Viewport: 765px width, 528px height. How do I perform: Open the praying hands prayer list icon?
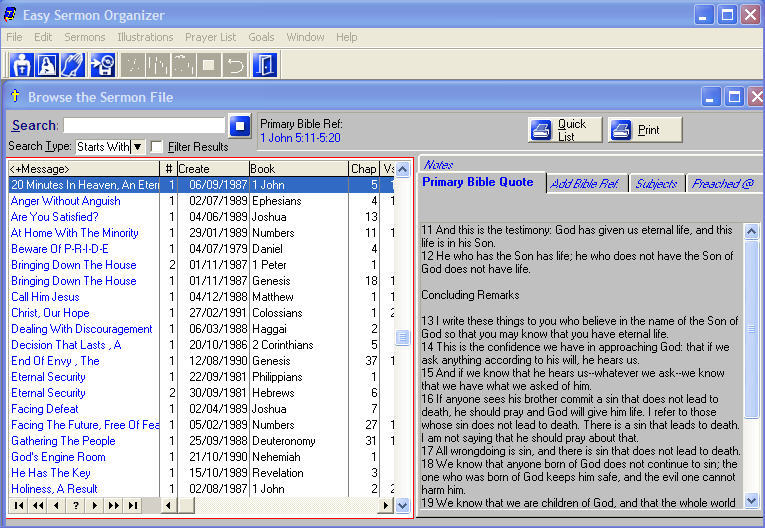(72, 64)
